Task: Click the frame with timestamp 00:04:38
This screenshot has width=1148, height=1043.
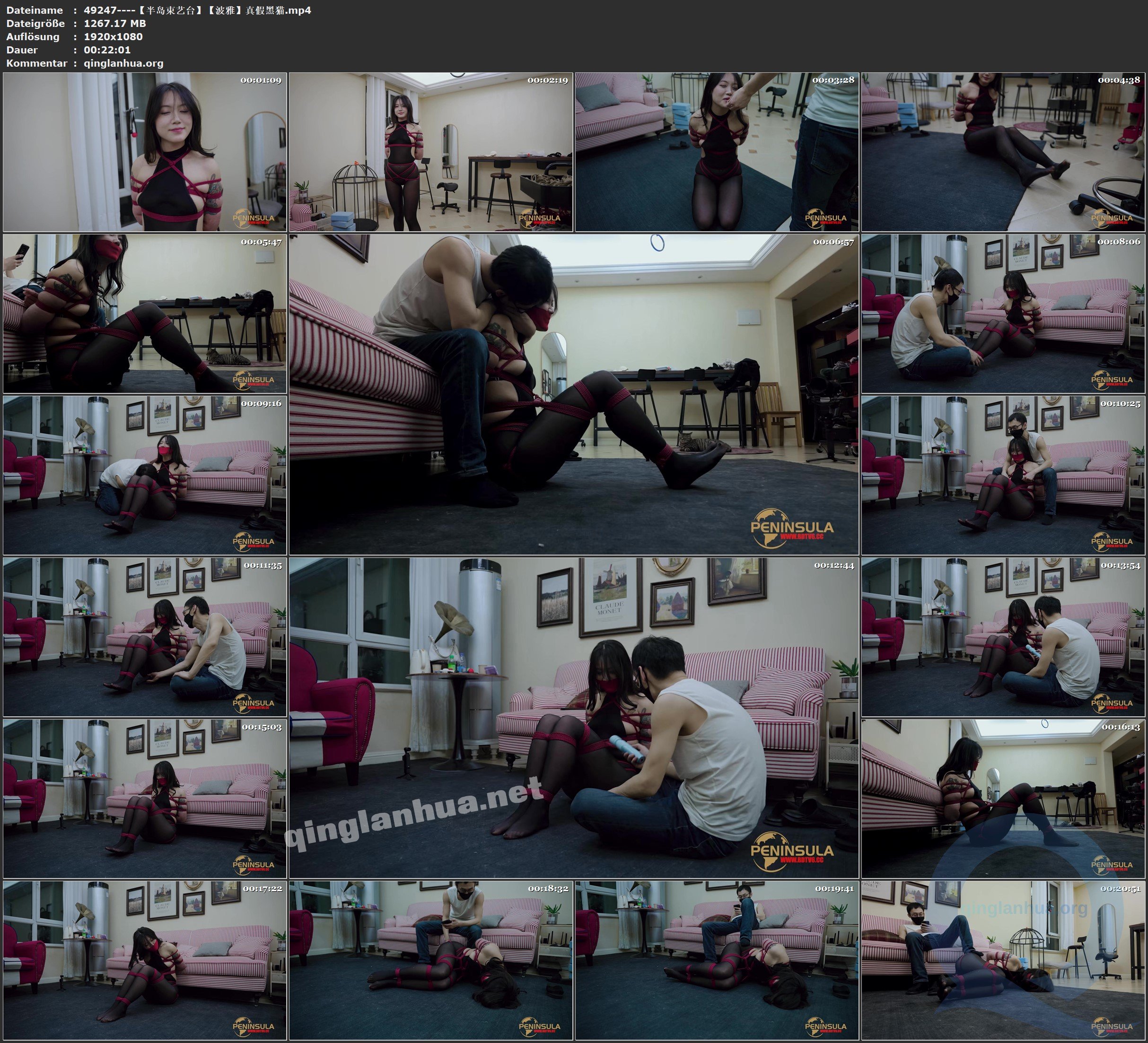Action: point(1003,152)
